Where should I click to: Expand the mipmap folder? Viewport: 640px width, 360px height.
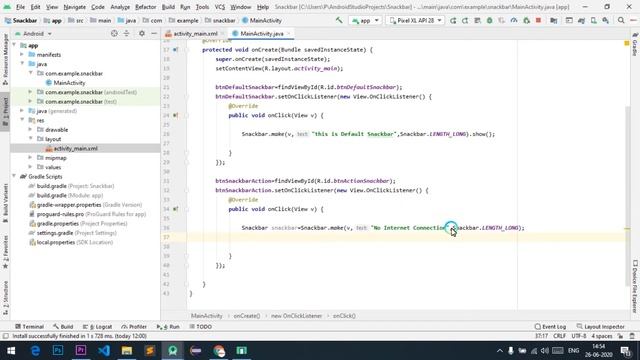tap(30, 158)
